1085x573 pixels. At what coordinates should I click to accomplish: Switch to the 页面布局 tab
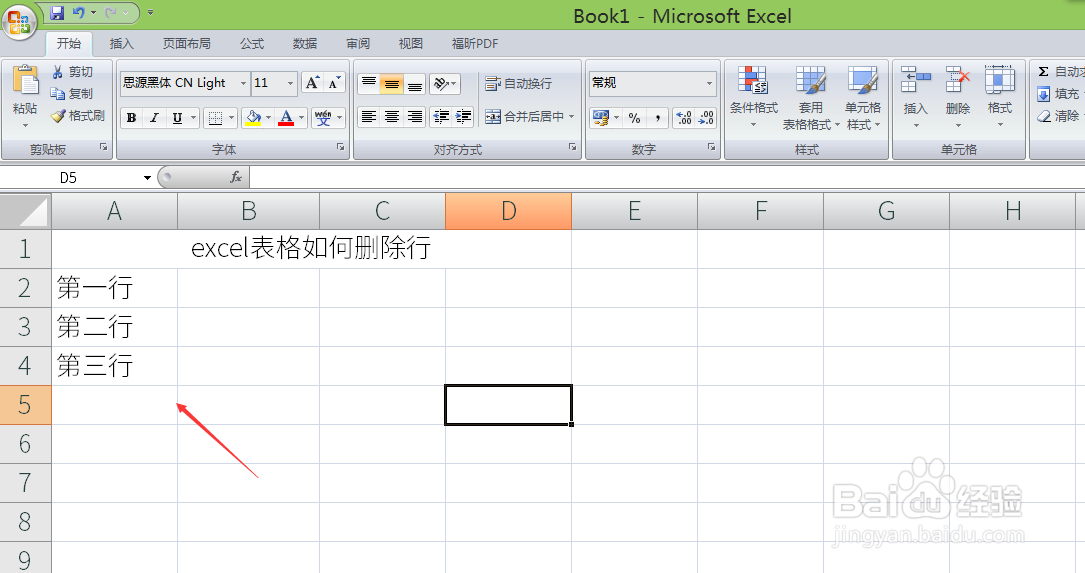tap(187, 44)
